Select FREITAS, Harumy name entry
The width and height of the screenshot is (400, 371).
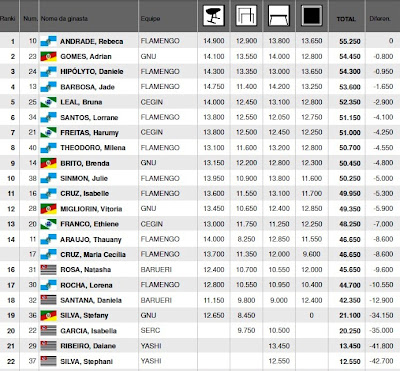click(89, 133)
